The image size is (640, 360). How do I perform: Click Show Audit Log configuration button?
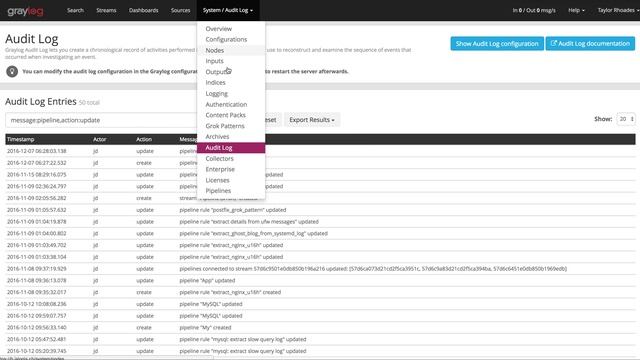click(x=497, y=44)
